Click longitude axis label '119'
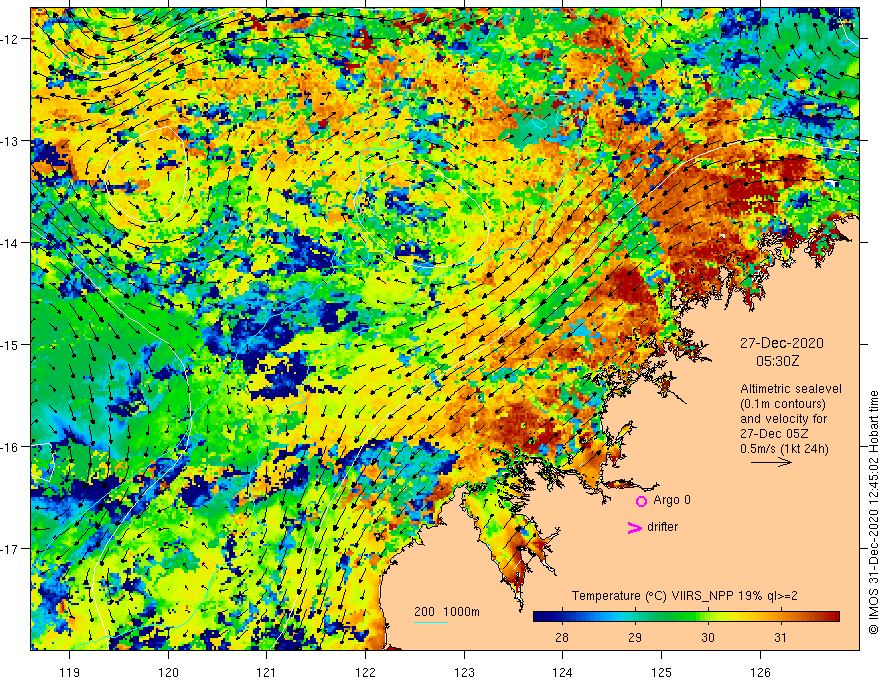The width and height of the screenshot is (880, 680). pos(70,672)
